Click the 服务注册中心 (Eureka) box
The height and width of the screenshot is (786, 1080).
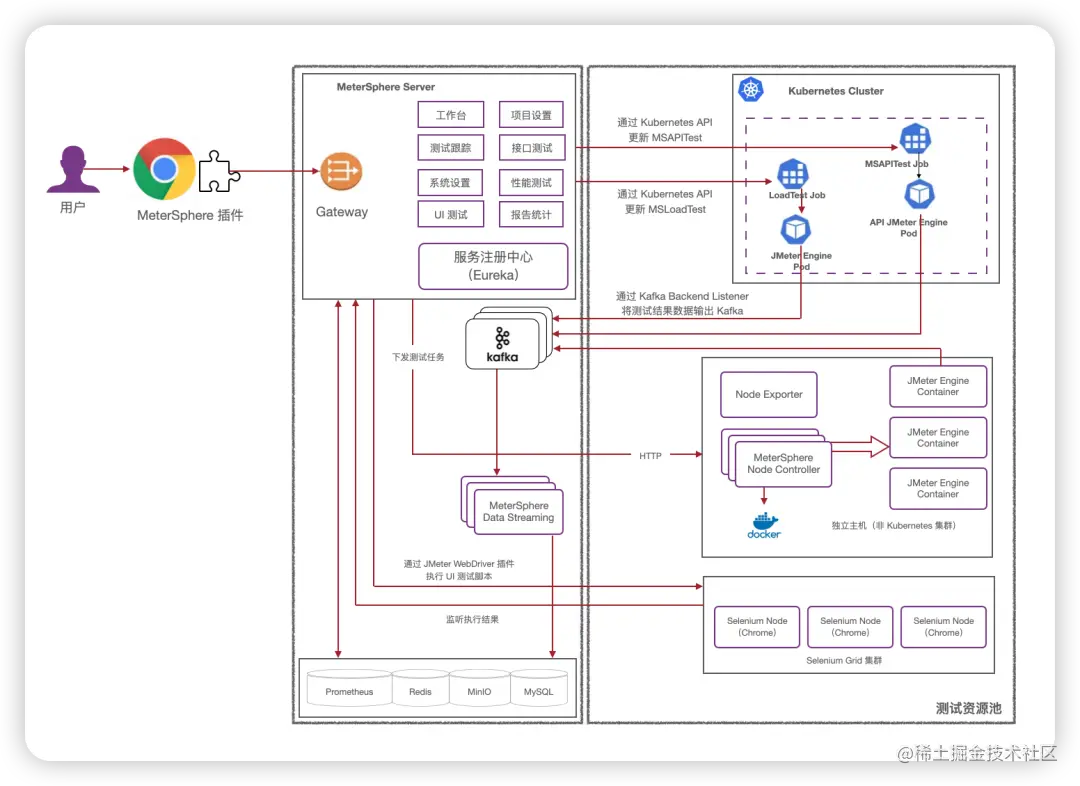[493, 266]
